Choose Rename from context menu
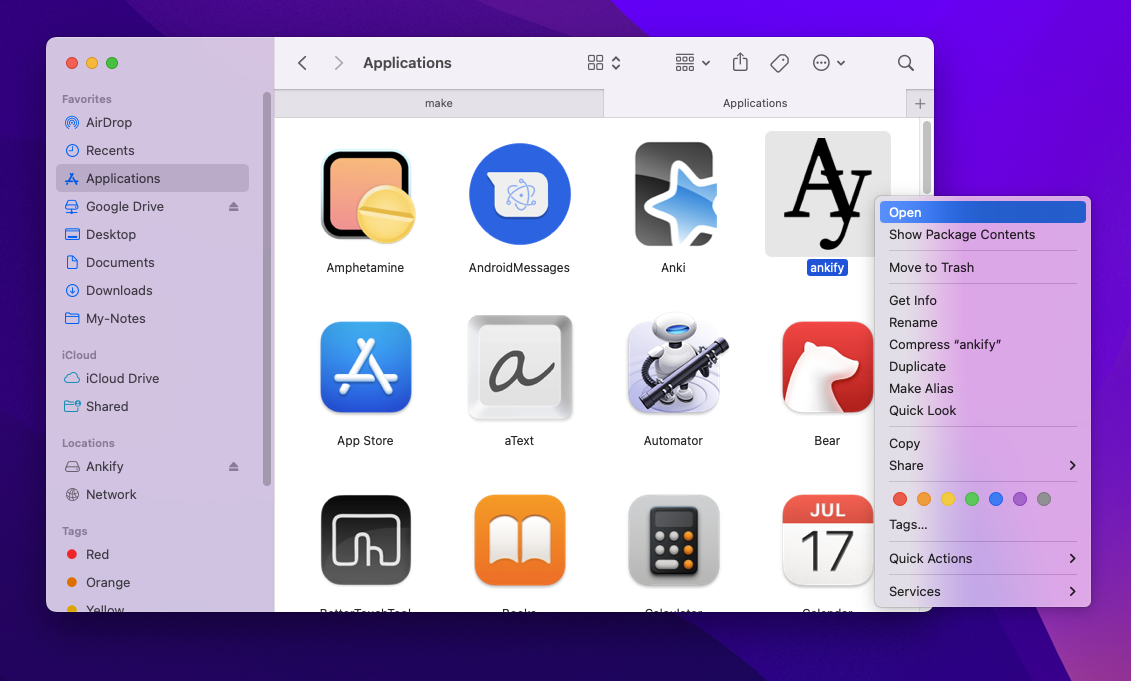The image size is (1131, 681). 982,322
